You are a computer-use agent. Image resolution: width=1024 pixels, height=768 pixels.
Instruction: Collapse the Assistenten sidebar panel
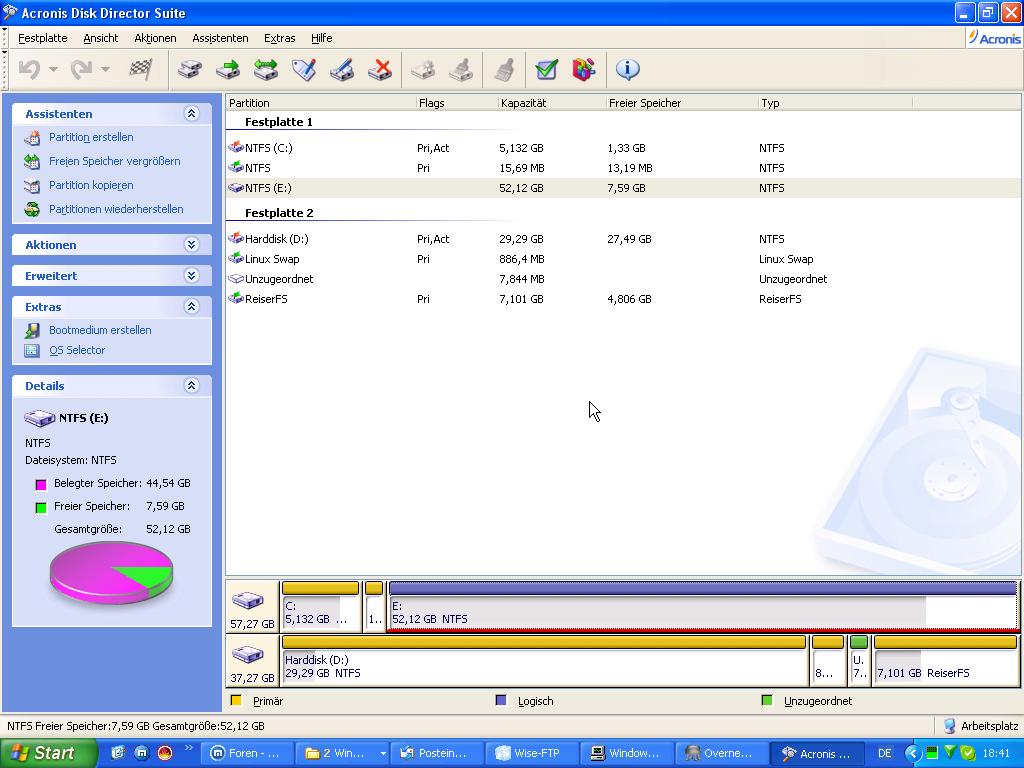pyautogui.click(x=191, y=114)
